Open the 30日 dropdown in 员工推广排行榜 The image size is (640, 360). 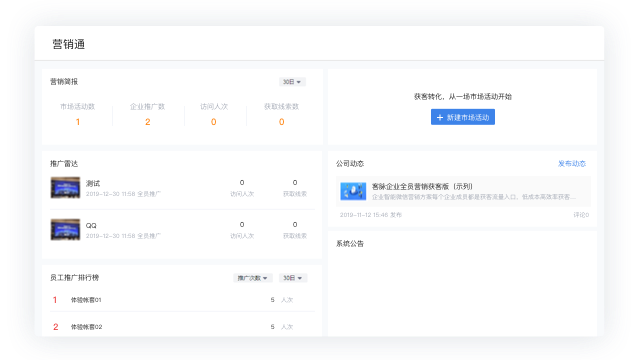coord(293,278)
